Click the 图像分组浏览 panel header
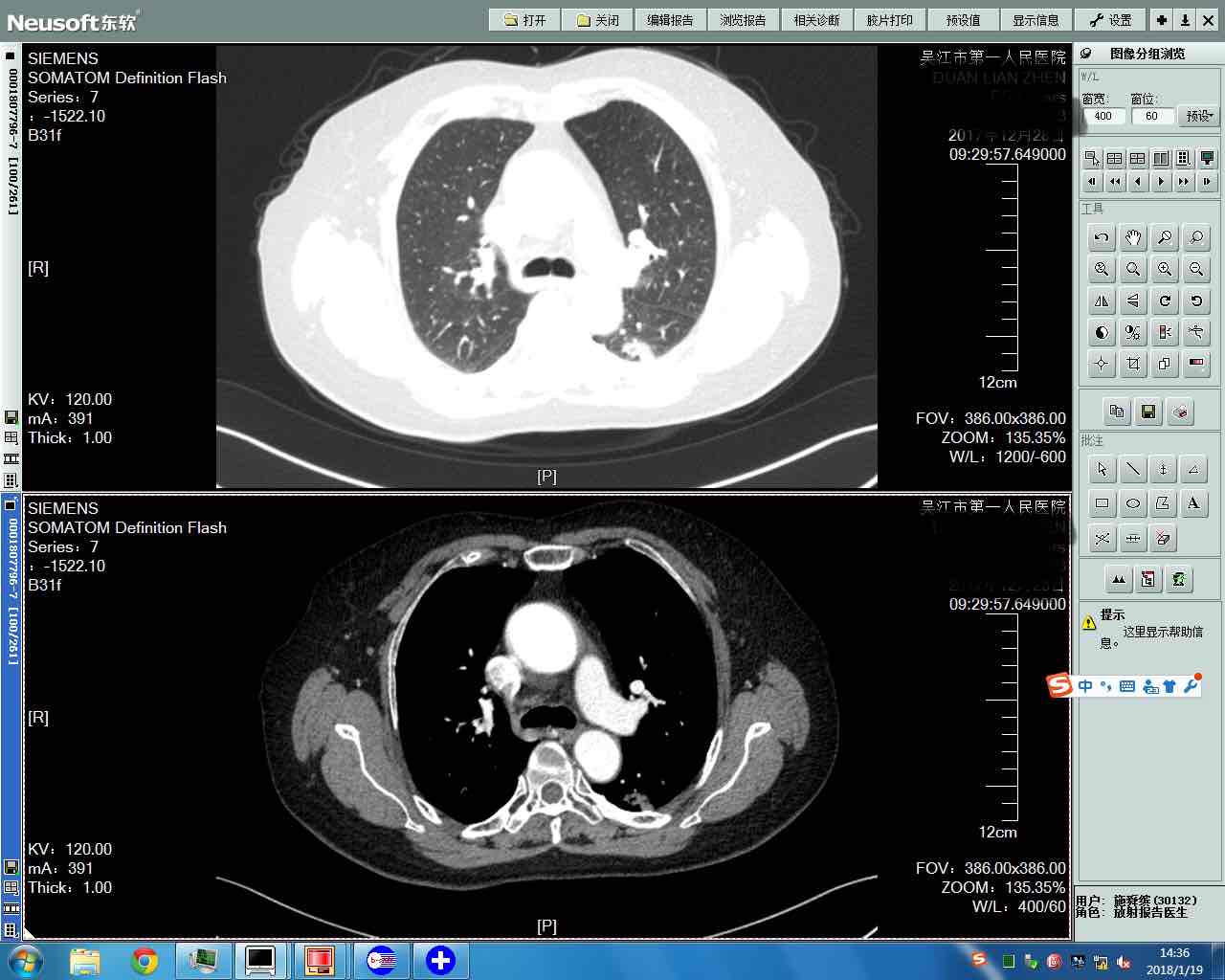1225x980 pixels. point(1147,55)
